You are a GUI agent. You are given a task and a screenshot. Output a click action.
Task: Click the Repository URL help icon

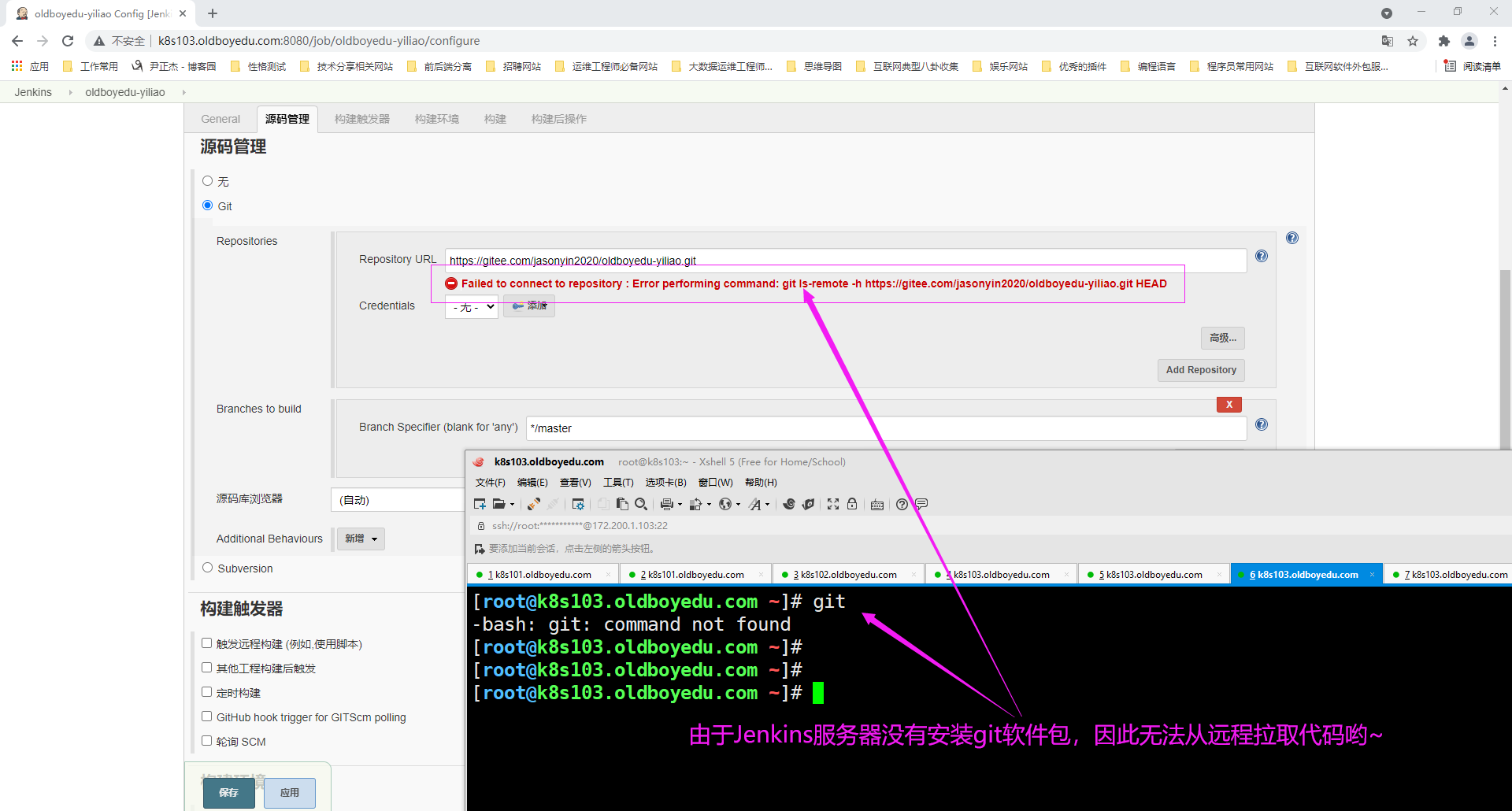click(1262, 256)
